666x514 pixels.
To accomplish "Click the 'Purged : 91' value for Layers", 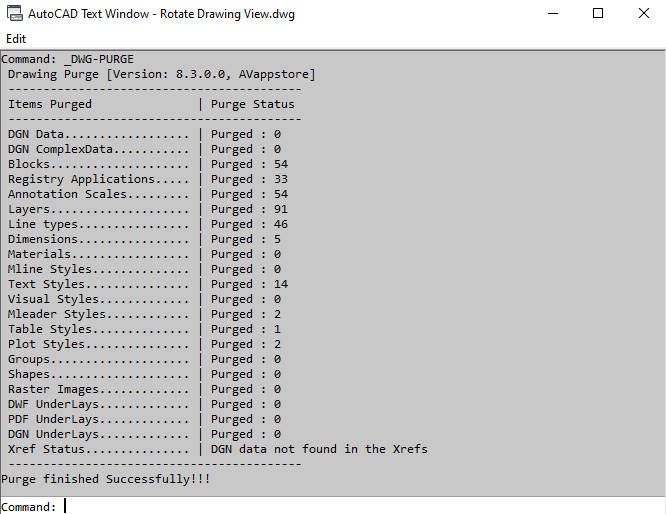I will click(x=249, y=209).
